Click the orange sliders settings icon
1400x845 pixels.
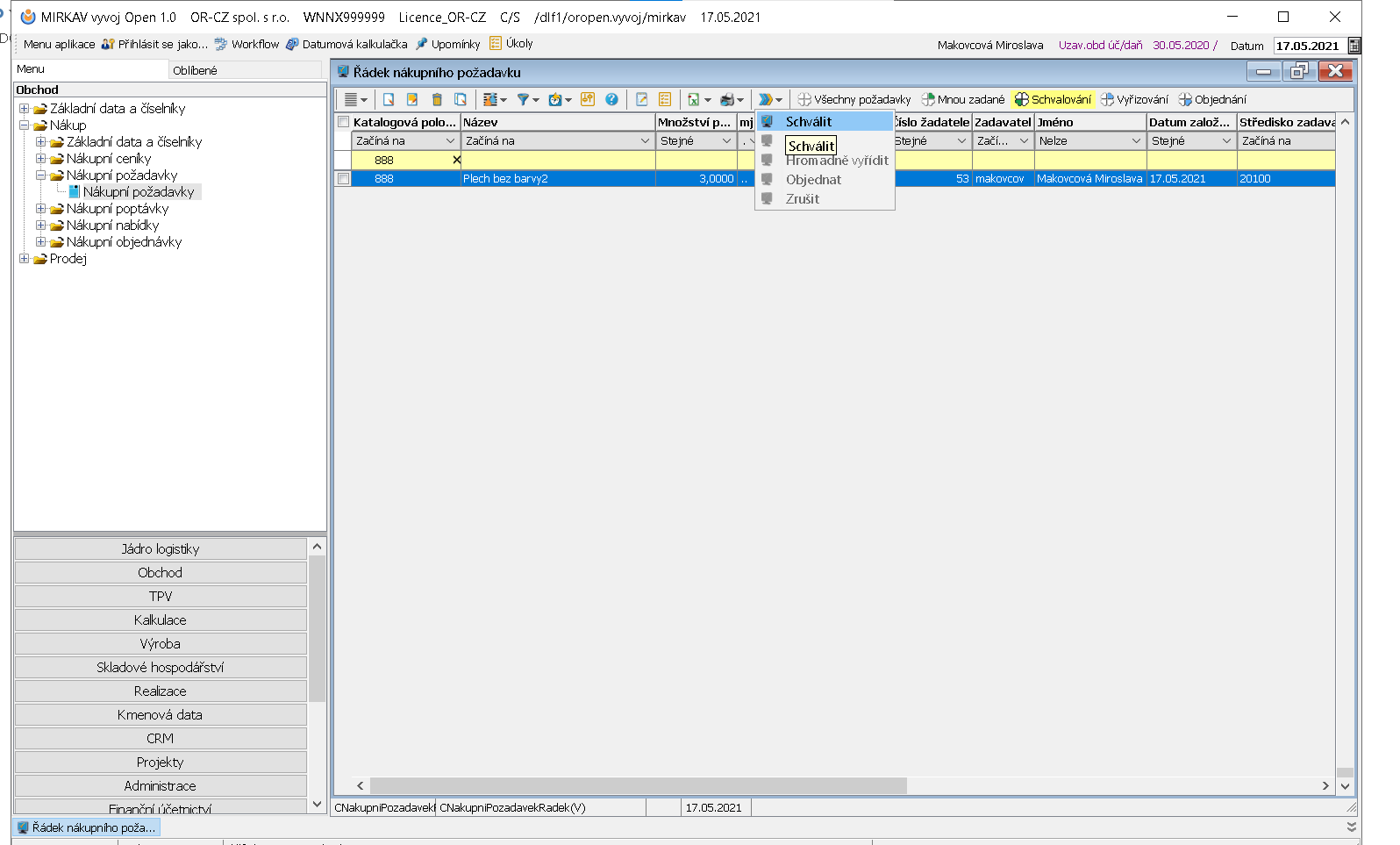point(588,100)
